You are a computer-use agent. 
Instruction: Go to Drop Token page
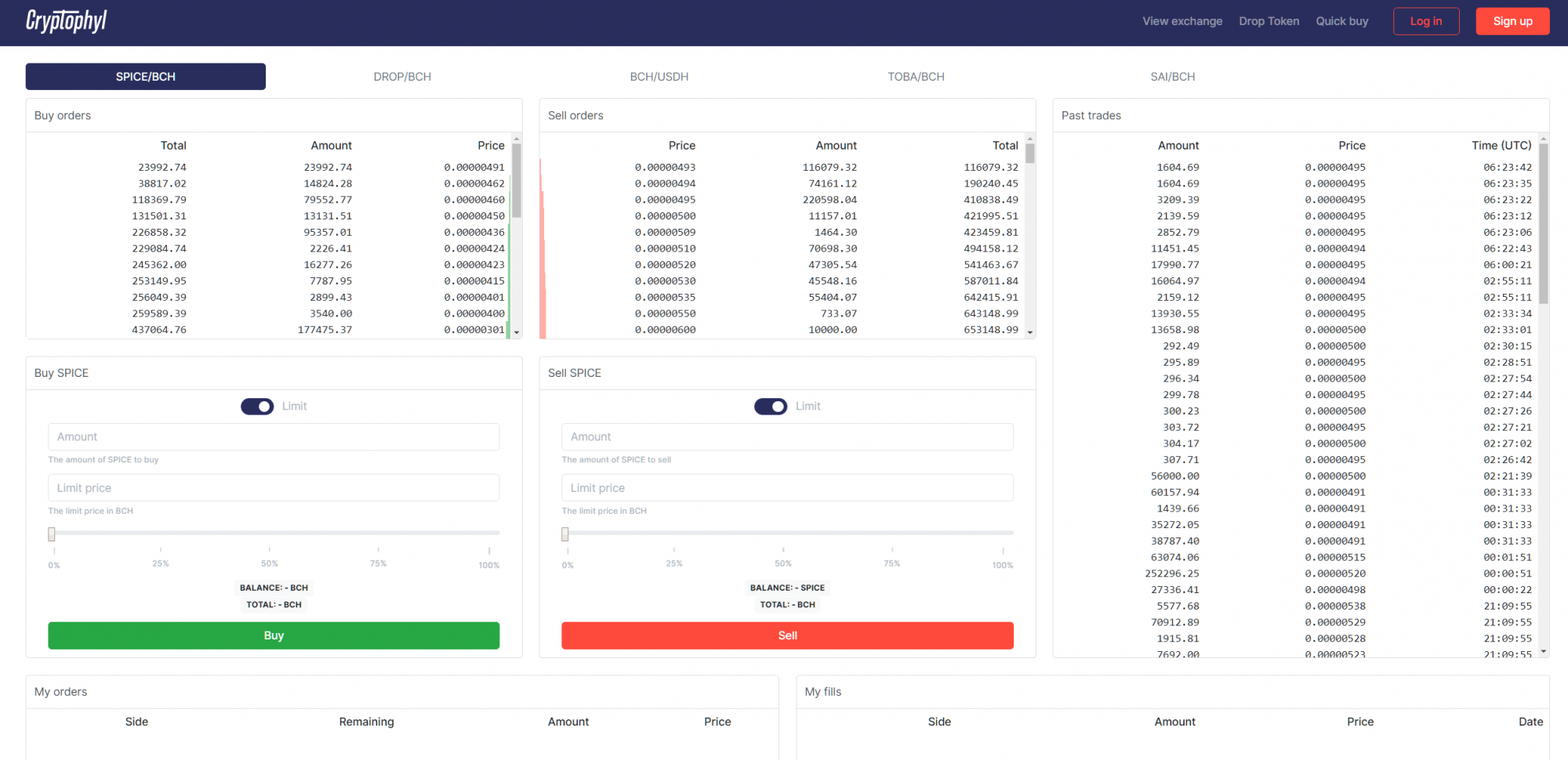point(1269,21)
